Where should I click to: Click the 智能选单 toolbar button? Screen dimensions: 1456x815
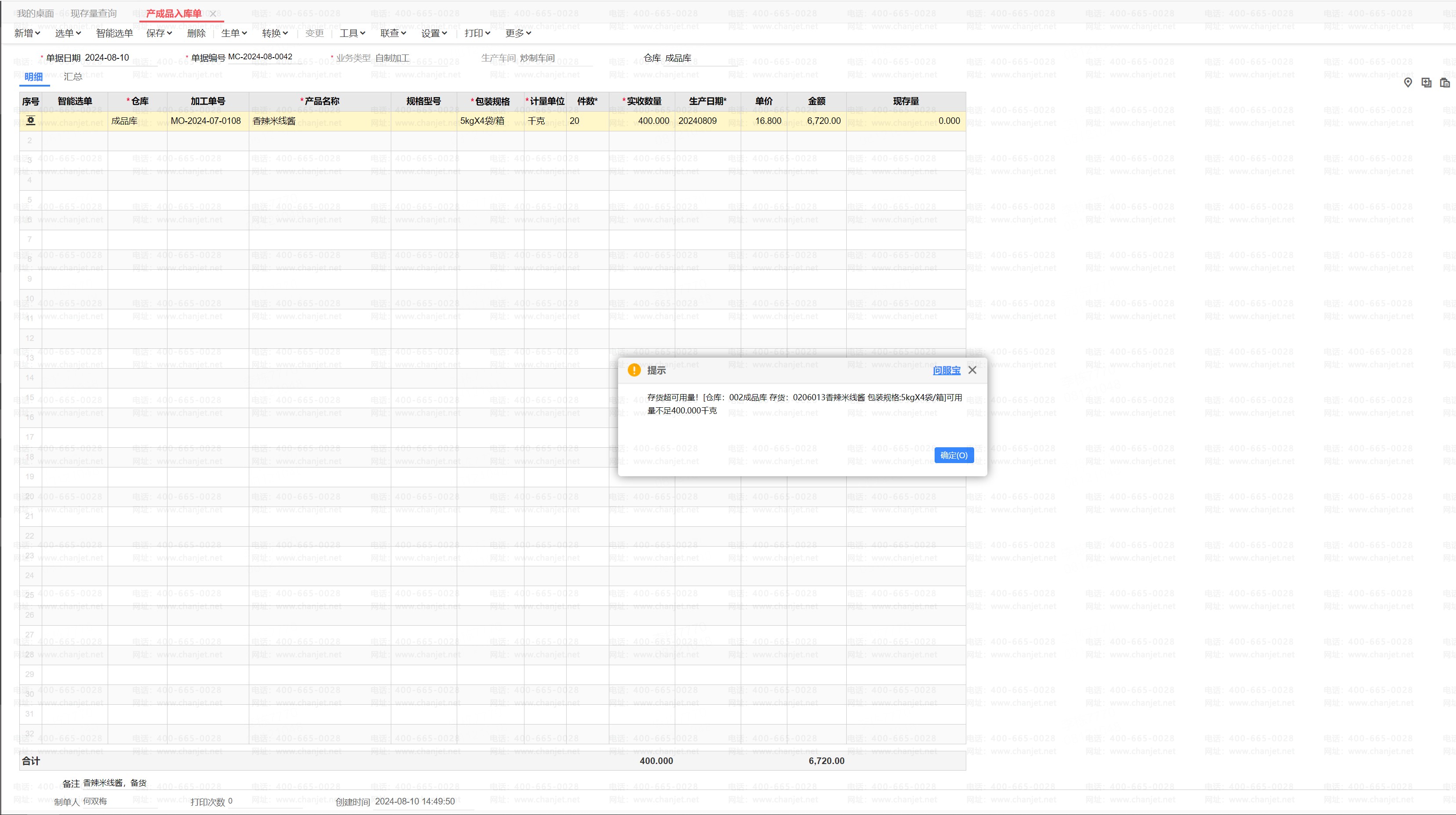pyautogui.click(x=114, y=33)
